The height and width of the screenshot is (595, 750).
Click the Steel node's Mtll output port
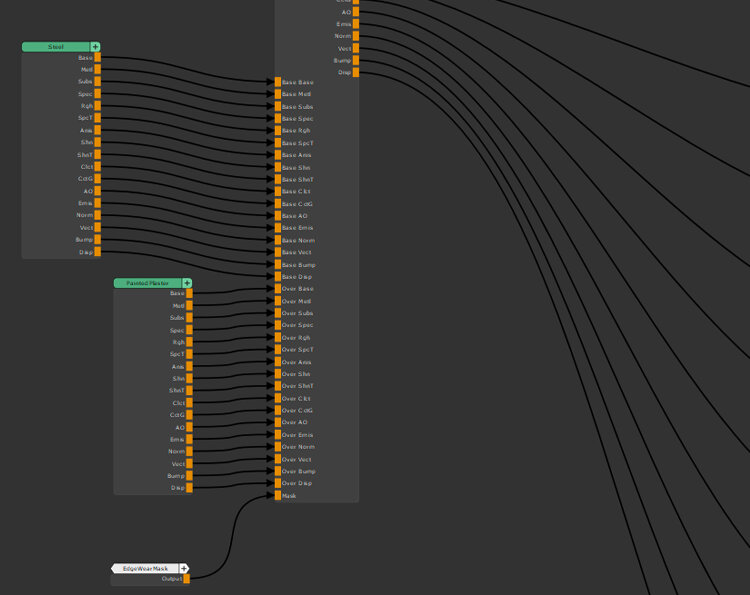coord(98,70)
